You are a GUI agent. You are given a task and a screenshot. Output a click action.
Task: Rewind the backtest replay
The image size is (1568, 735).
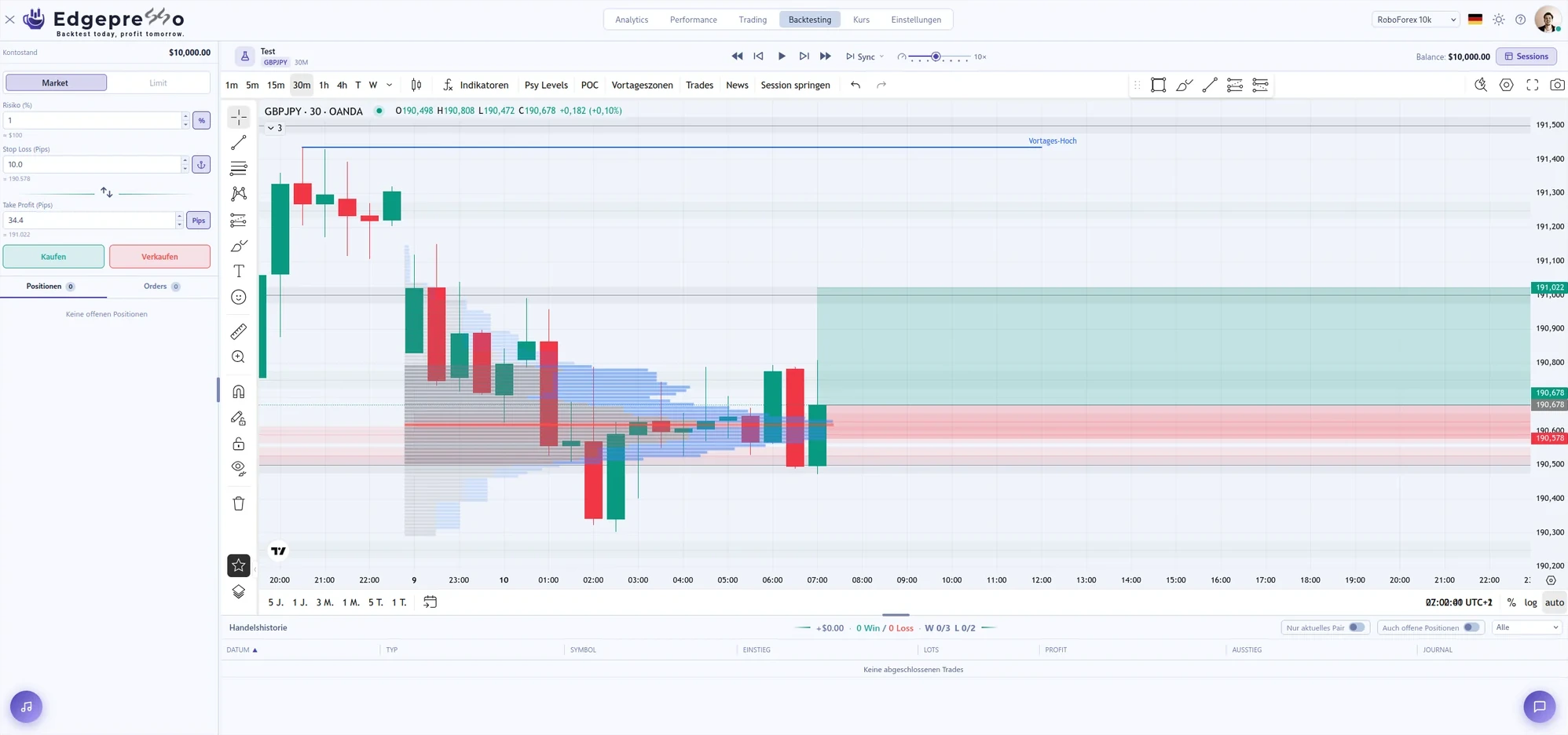[x=737, y=57]
